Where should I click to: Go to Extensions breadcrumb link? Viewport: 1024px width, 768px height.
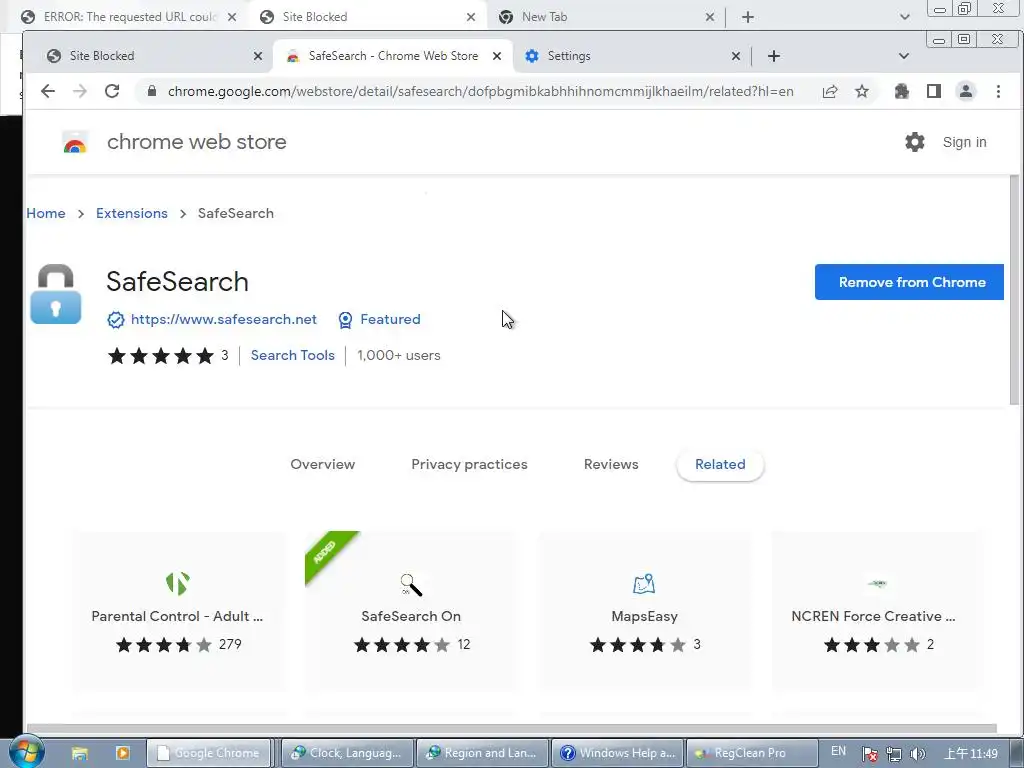132,213
